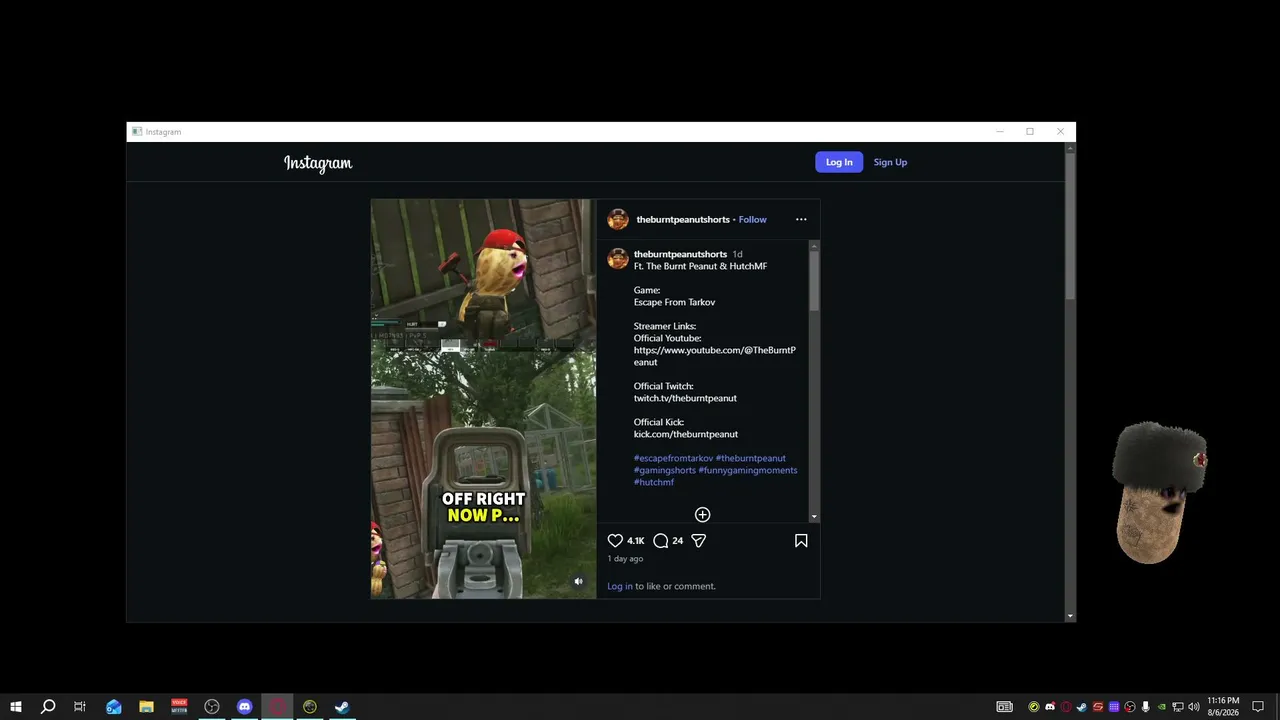Click the 'Escape From Tarkov' caption text
1280x720 pixels.
pyautogui.click(x=674, y=302)
